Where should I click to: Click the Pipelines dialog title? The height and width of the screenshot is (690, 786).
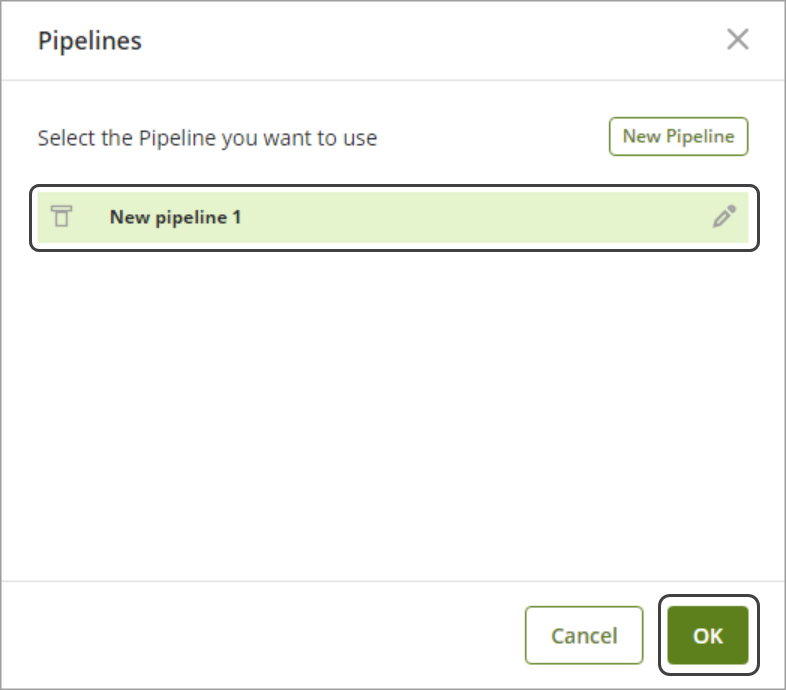point(90,41)
